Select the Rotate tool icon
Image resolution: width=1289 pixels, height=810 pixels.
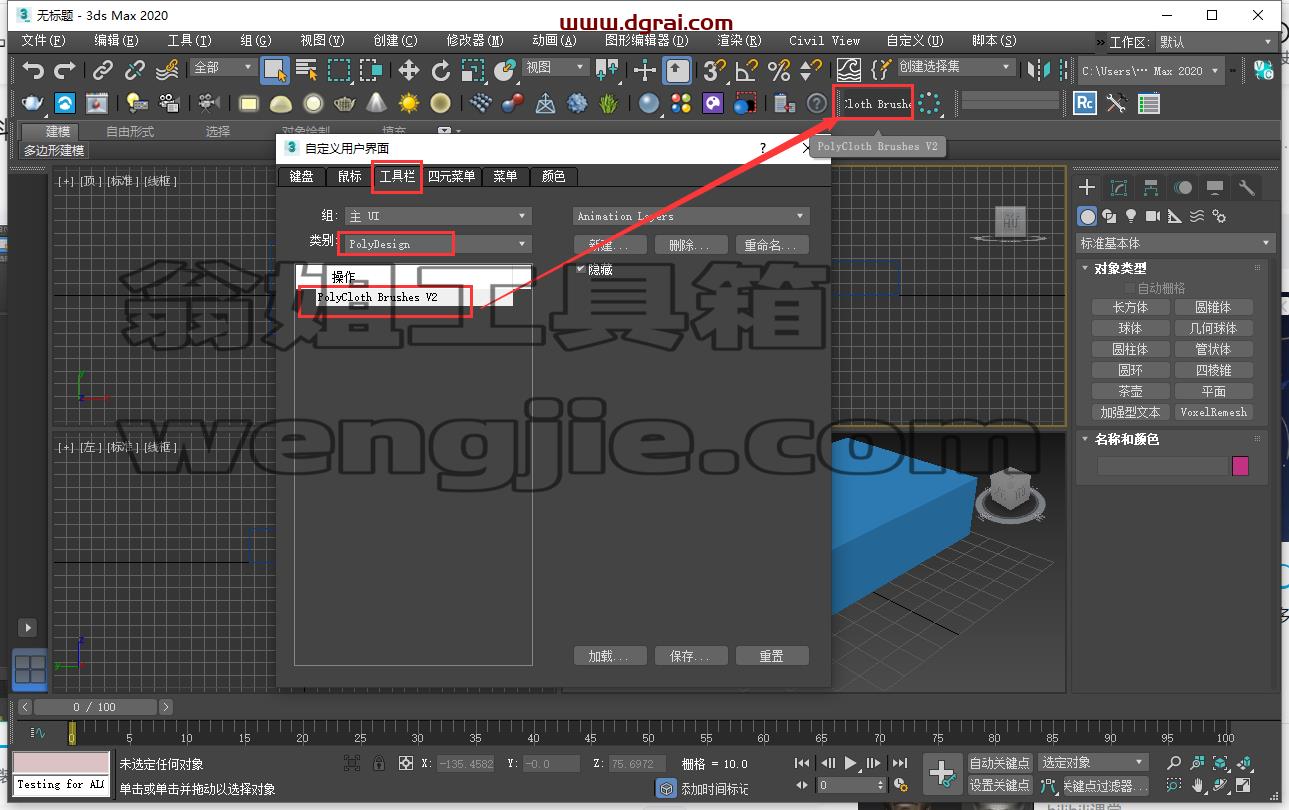(441, 70)
